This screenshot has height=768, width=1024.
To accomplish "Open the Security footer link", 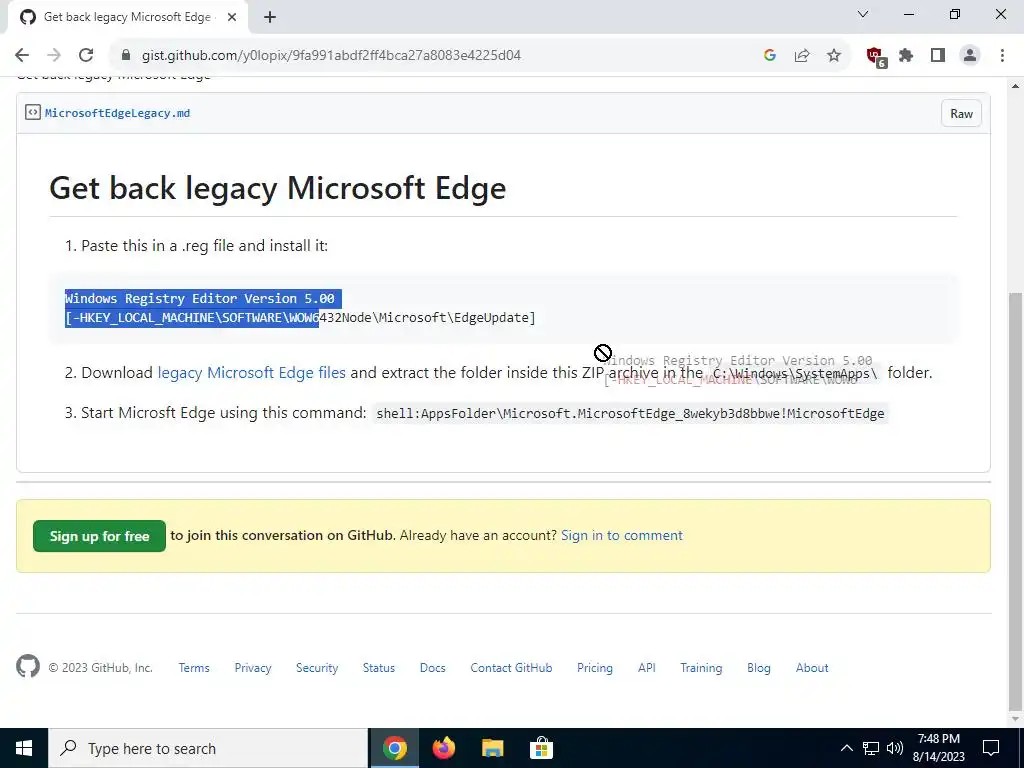I will [x=317, y=668].
